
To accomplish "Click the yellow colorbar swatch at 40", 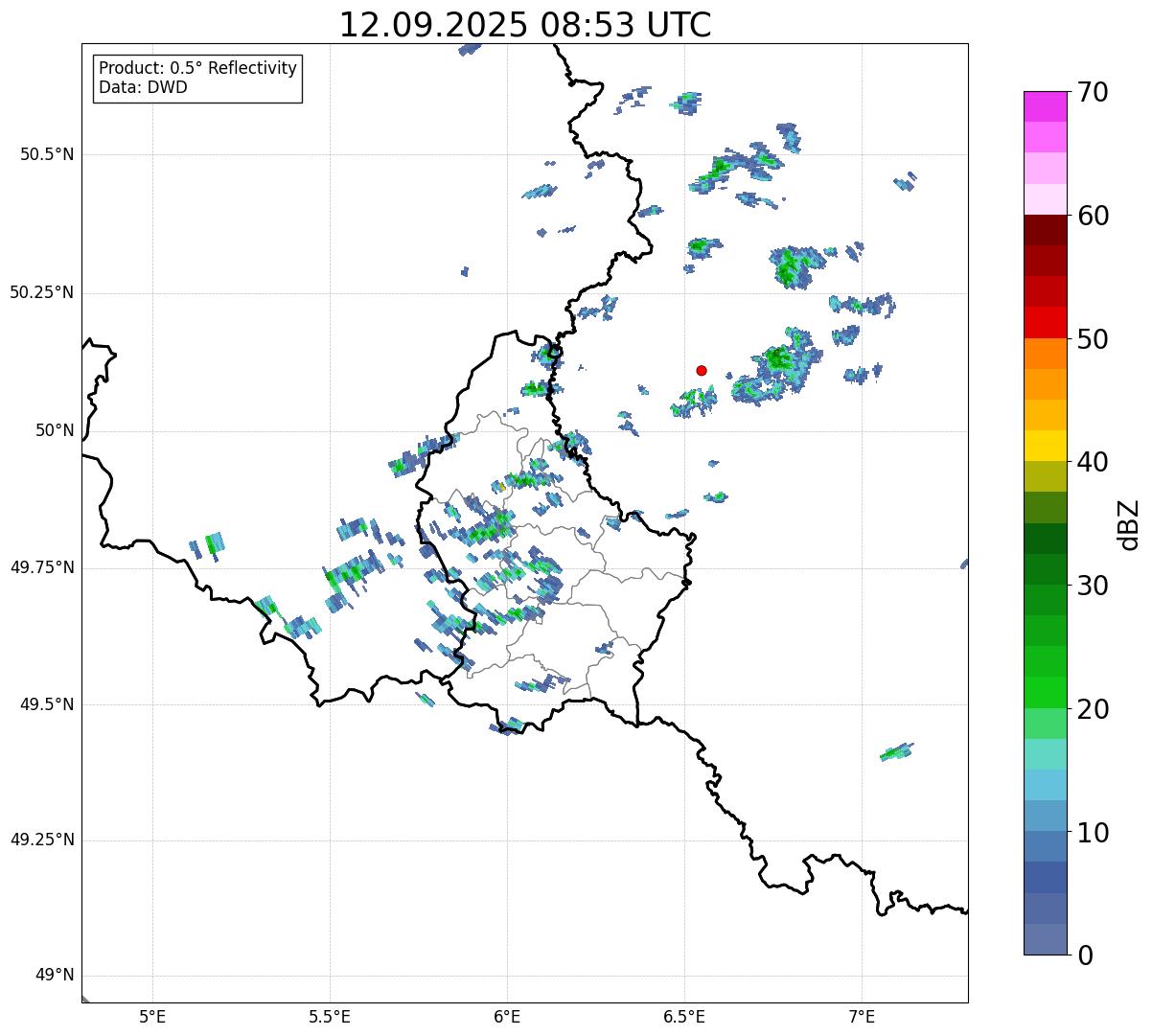I will click(x=1046, y=447).
